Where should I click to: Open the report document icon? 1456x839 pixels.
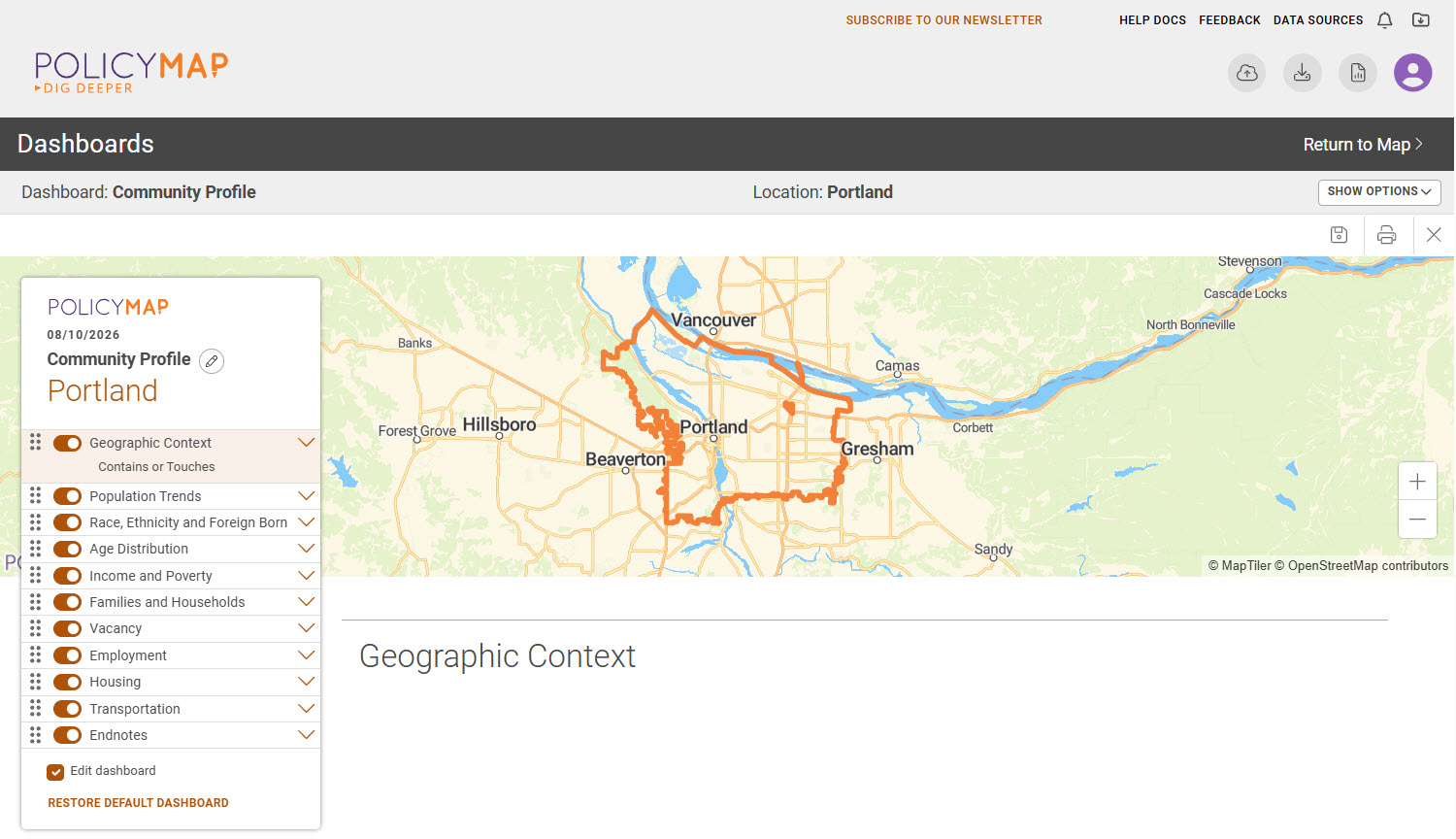tap(1358, 73)
